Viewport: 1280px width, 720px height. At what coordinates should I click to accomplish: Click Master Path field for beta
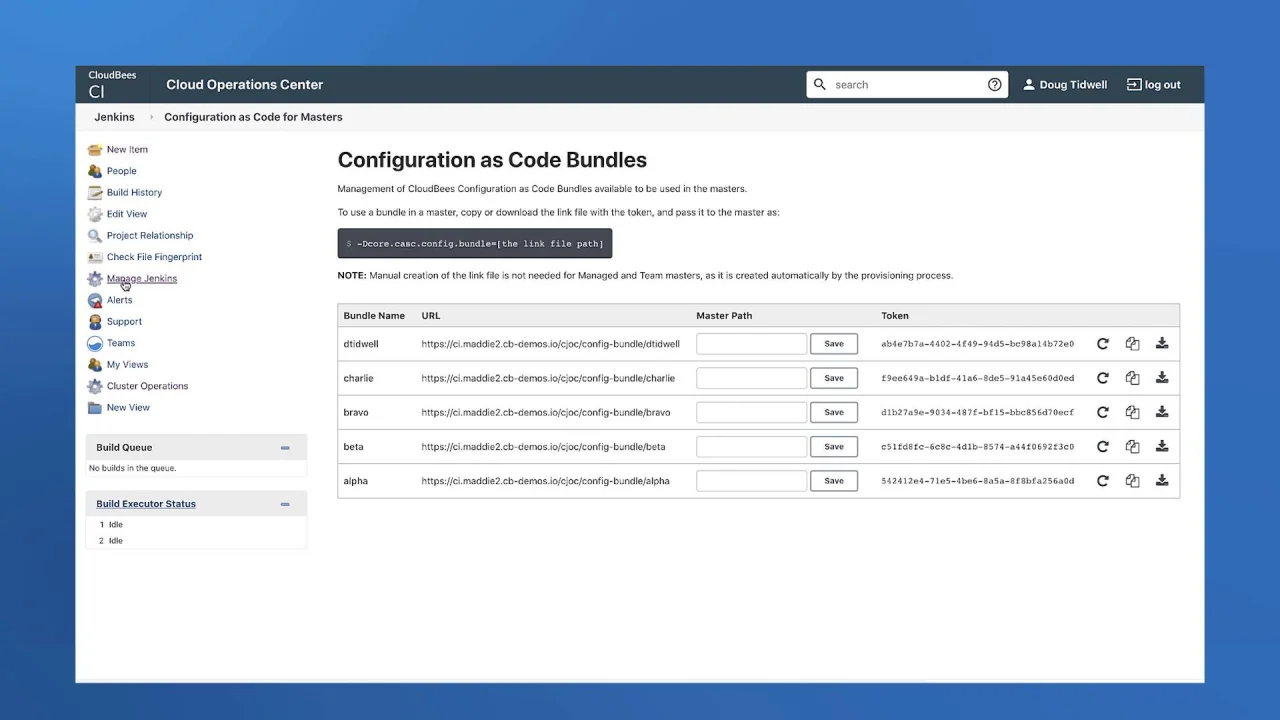click(x=751, y=447)
